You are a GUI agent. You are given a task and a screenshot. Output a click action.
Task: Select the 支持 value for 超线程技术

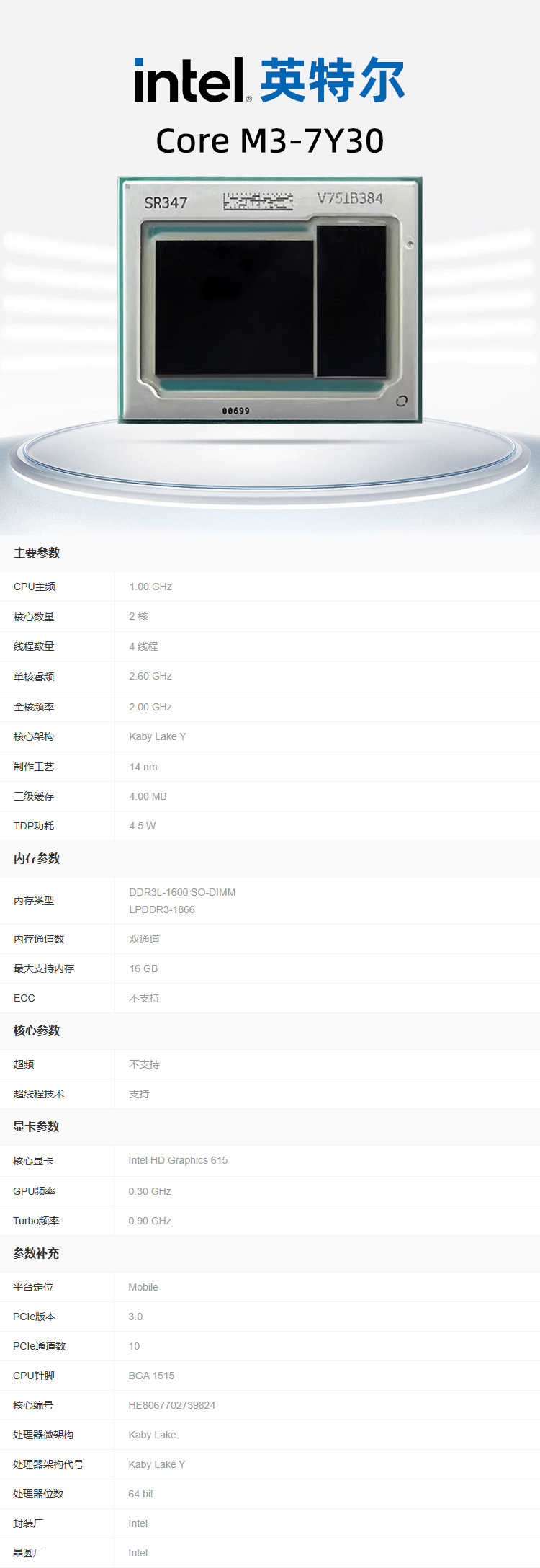point(140,1094)
